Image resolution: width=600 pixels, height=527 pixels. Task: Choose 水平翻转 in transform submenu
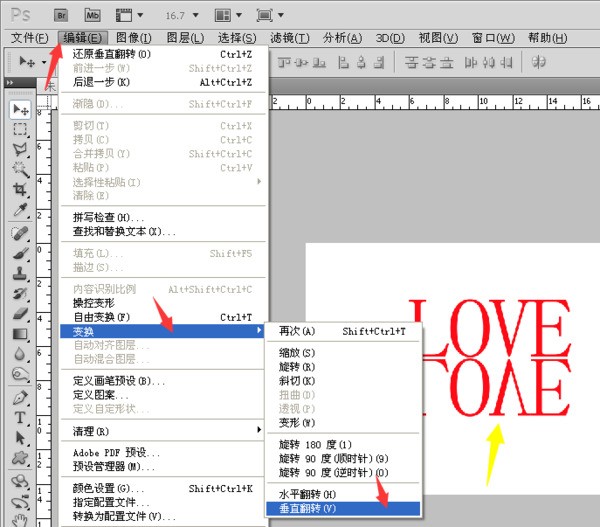[343, 494]
